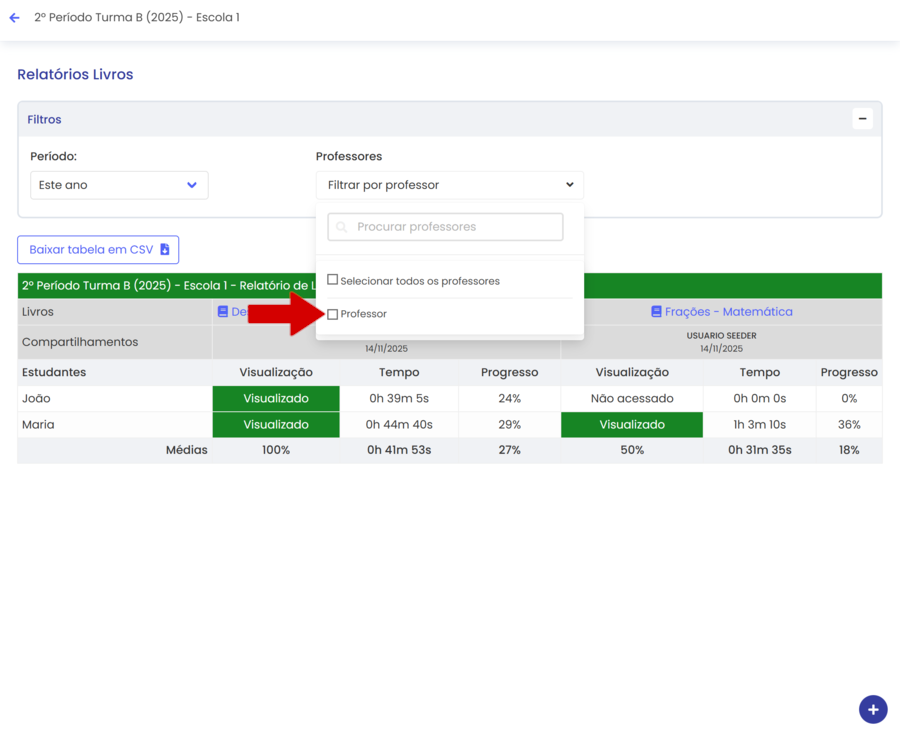Click the CSV file download icon
This screenshot has width=900, height=736.
165,250
